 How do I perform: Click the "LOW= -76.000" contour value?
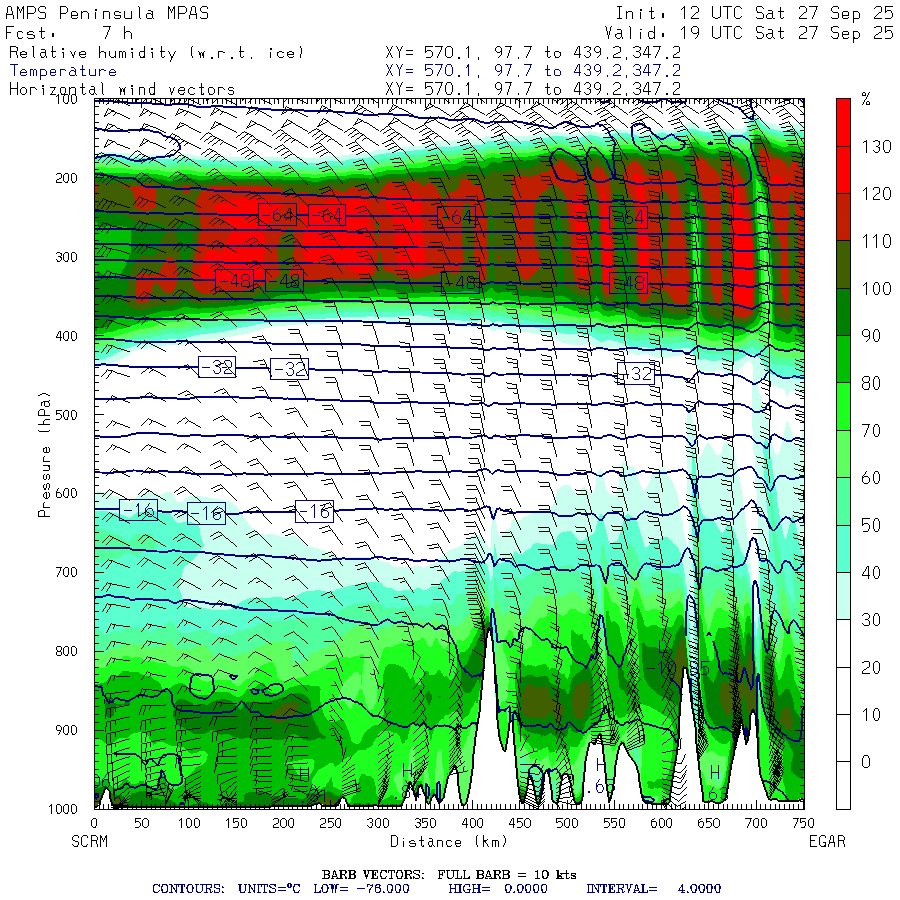[x=362, y=889]
